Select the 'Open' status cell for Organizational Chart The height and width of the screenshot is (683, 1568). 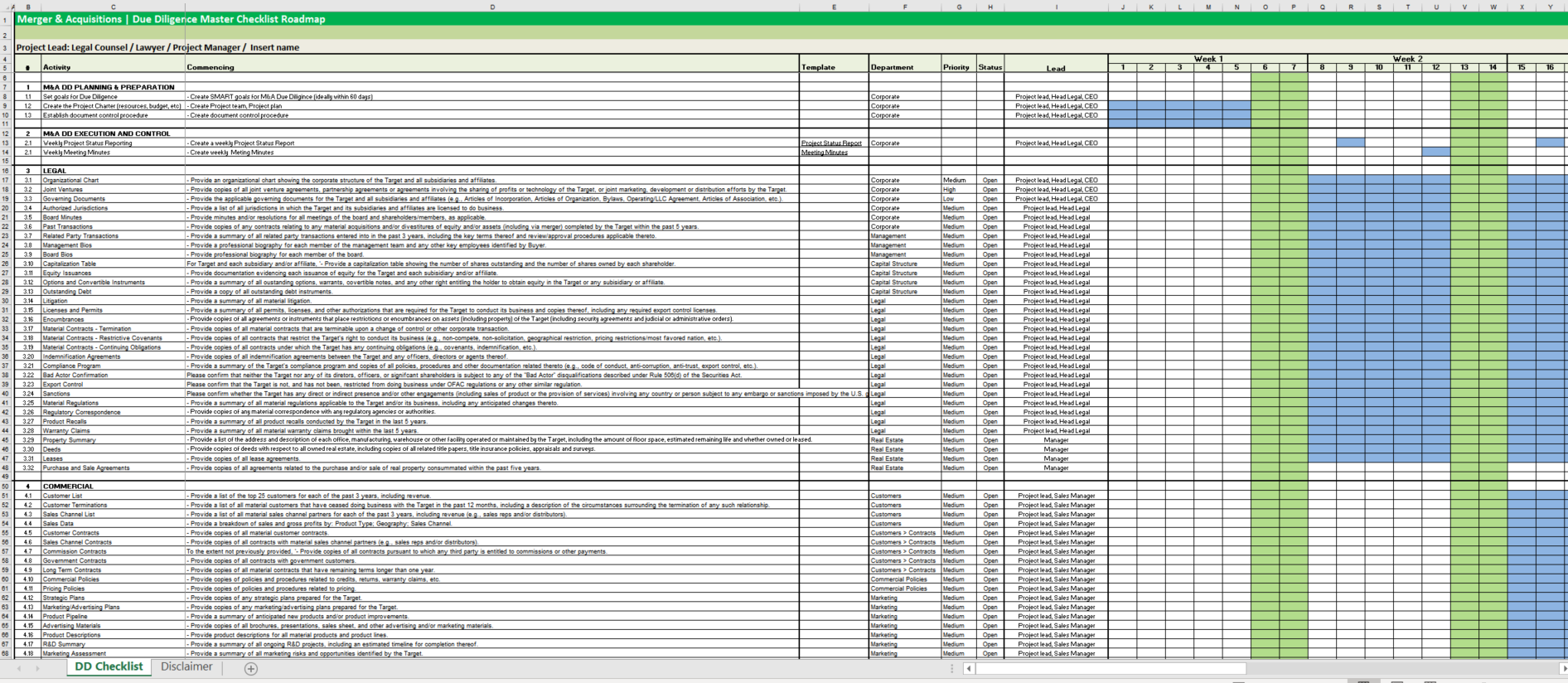pyautogui.click(x=990, y=180)
